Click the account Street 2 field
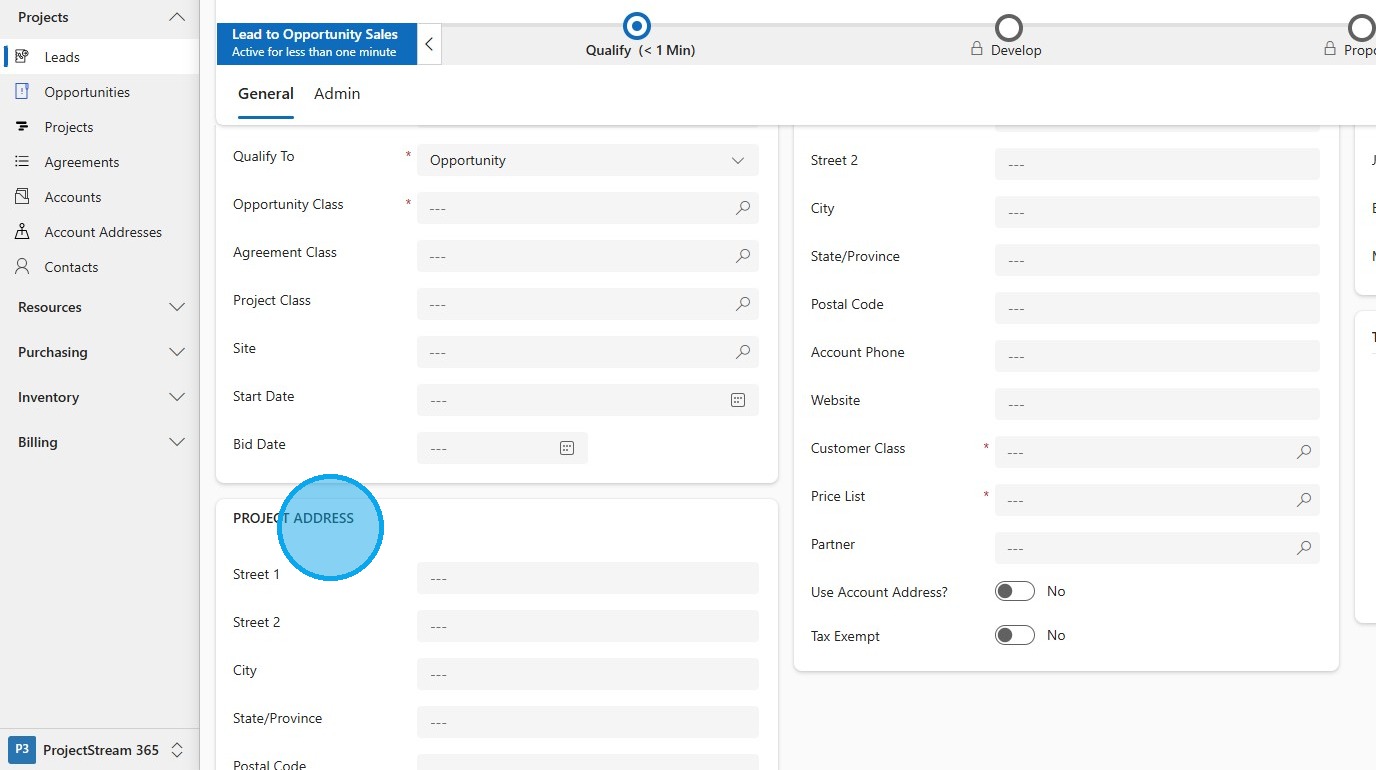Screen dimensions: 1376x770 pyautogui.click(x=1157, y=164)
